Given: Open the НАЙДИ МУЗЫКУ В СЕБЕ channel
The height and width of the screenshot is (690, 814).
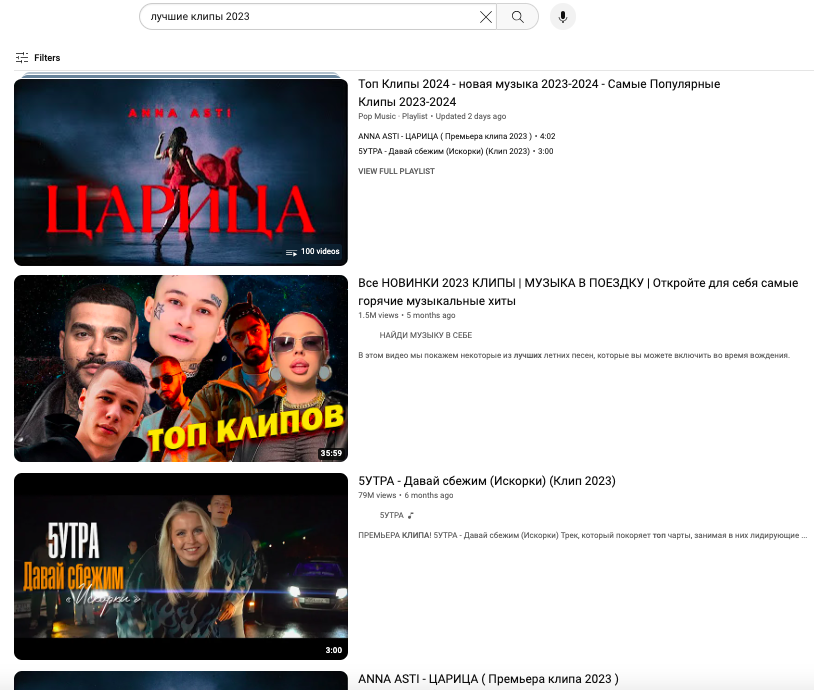Looking at the screenshot, I should (426, 335).
